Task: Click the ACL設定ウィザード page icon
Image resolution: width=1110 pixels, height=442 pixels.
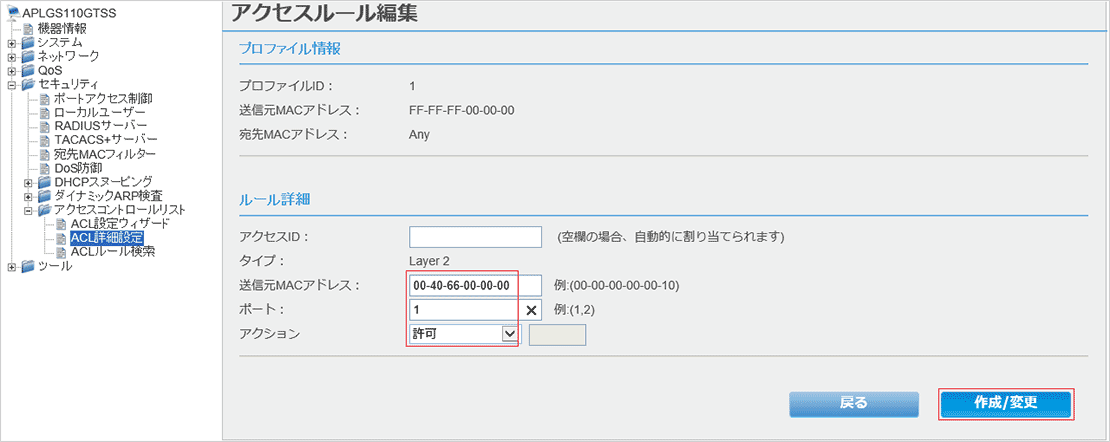Action: click(62, 224)
